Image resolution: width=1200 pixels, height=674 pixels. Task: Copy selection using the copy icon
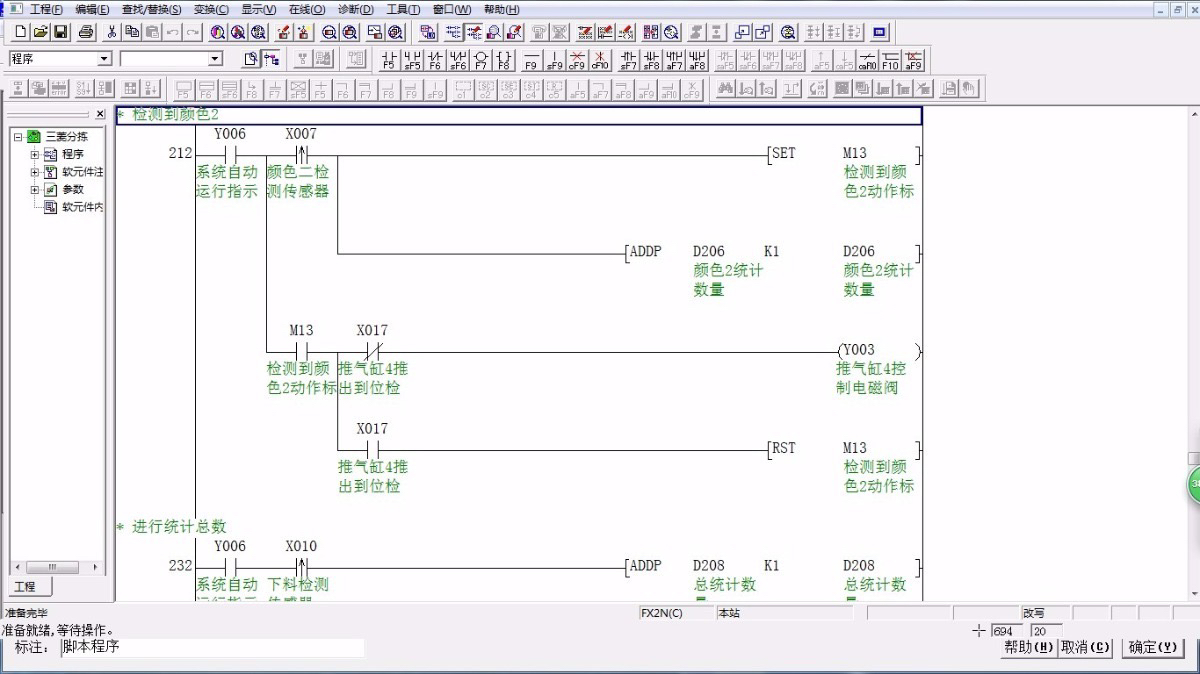[132, 31]
